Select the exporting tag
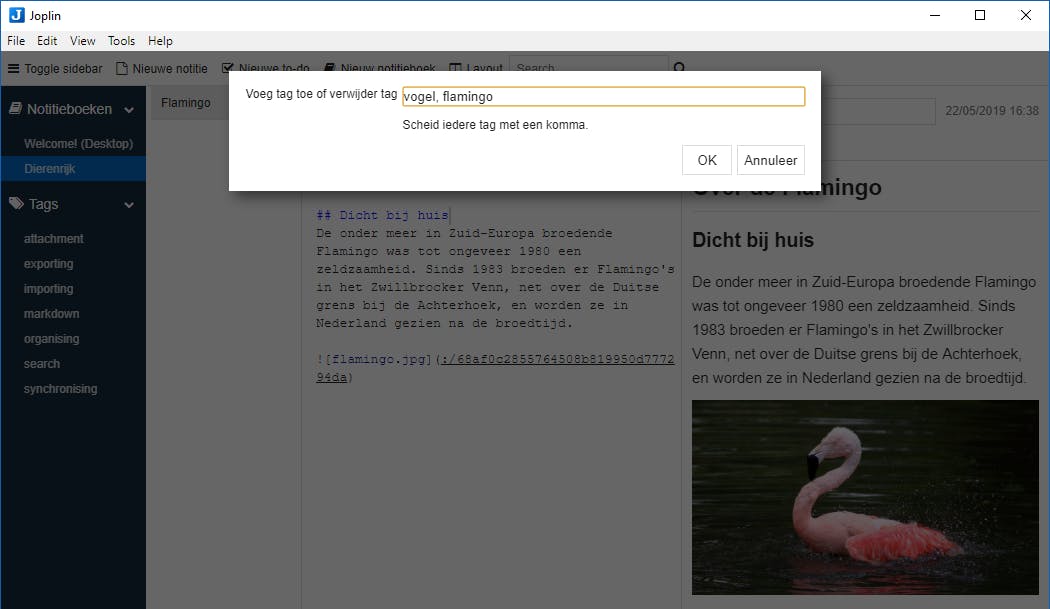1050x609 pixels. (x=48, y=264)
